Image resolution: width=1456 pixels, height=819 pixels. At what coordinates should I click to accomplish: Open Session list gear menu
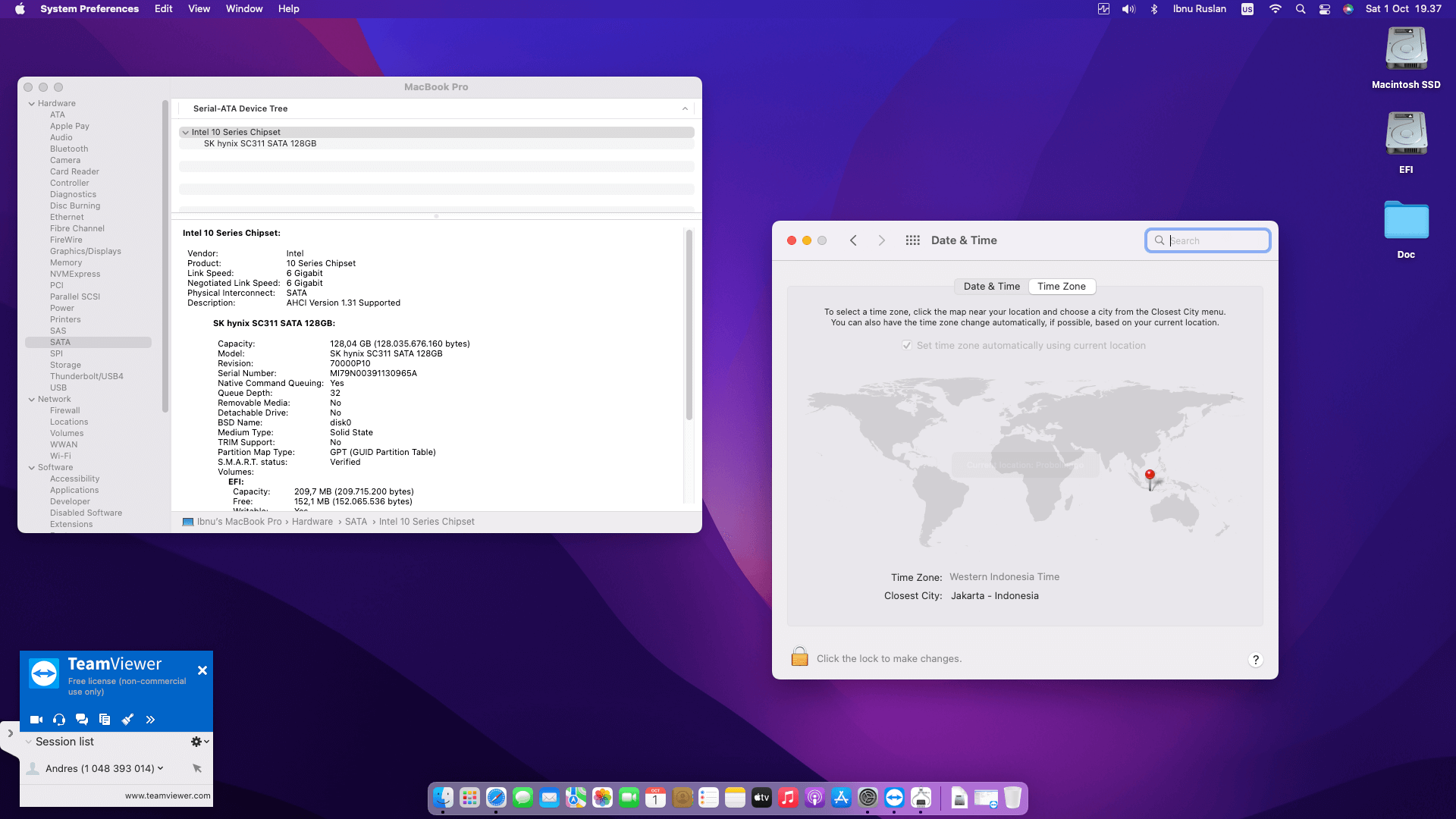click(199, 742)
